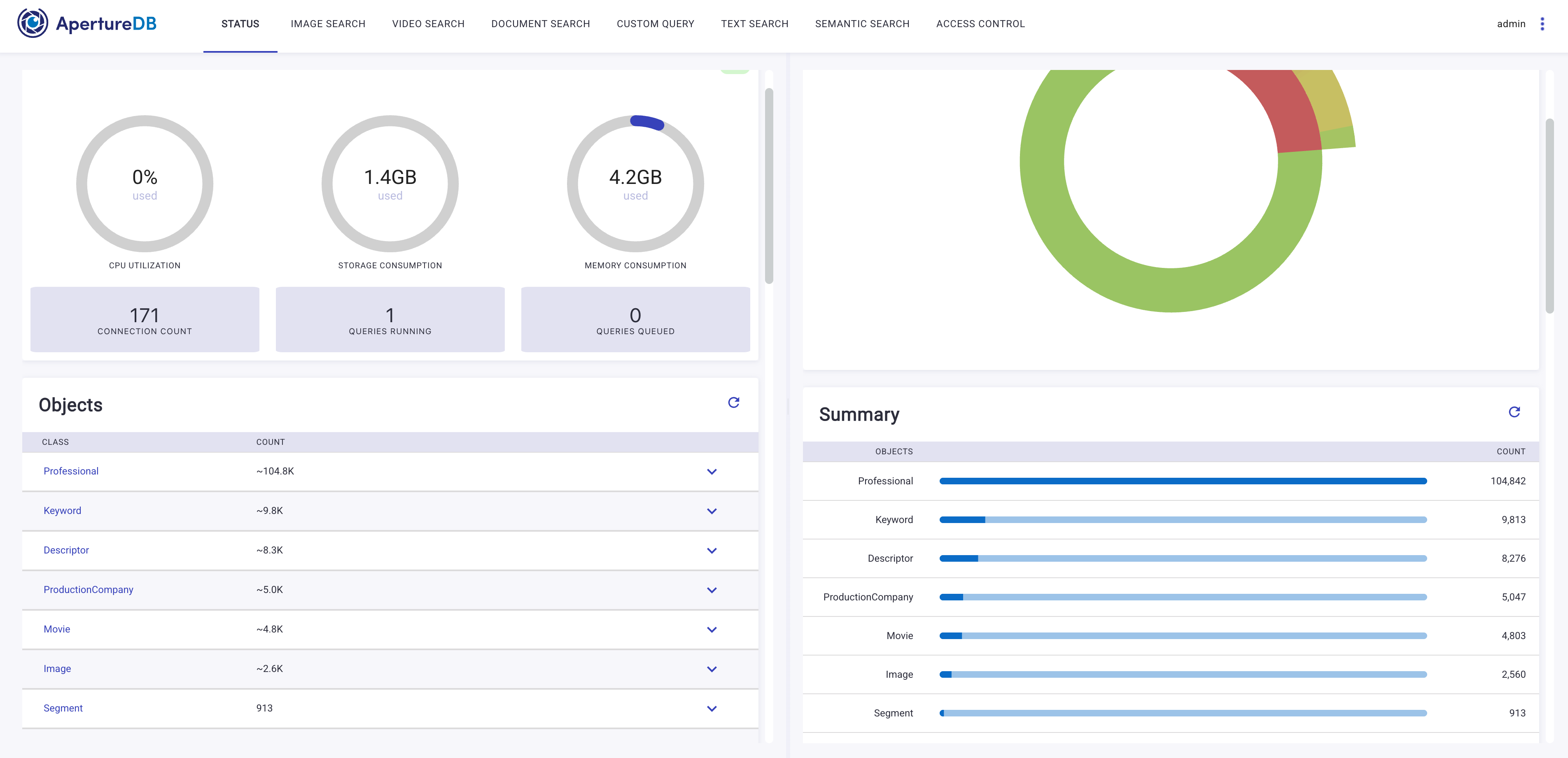Open the ProductionCompany class link
The image size is (1568, 758).
(x=88, y=590)
